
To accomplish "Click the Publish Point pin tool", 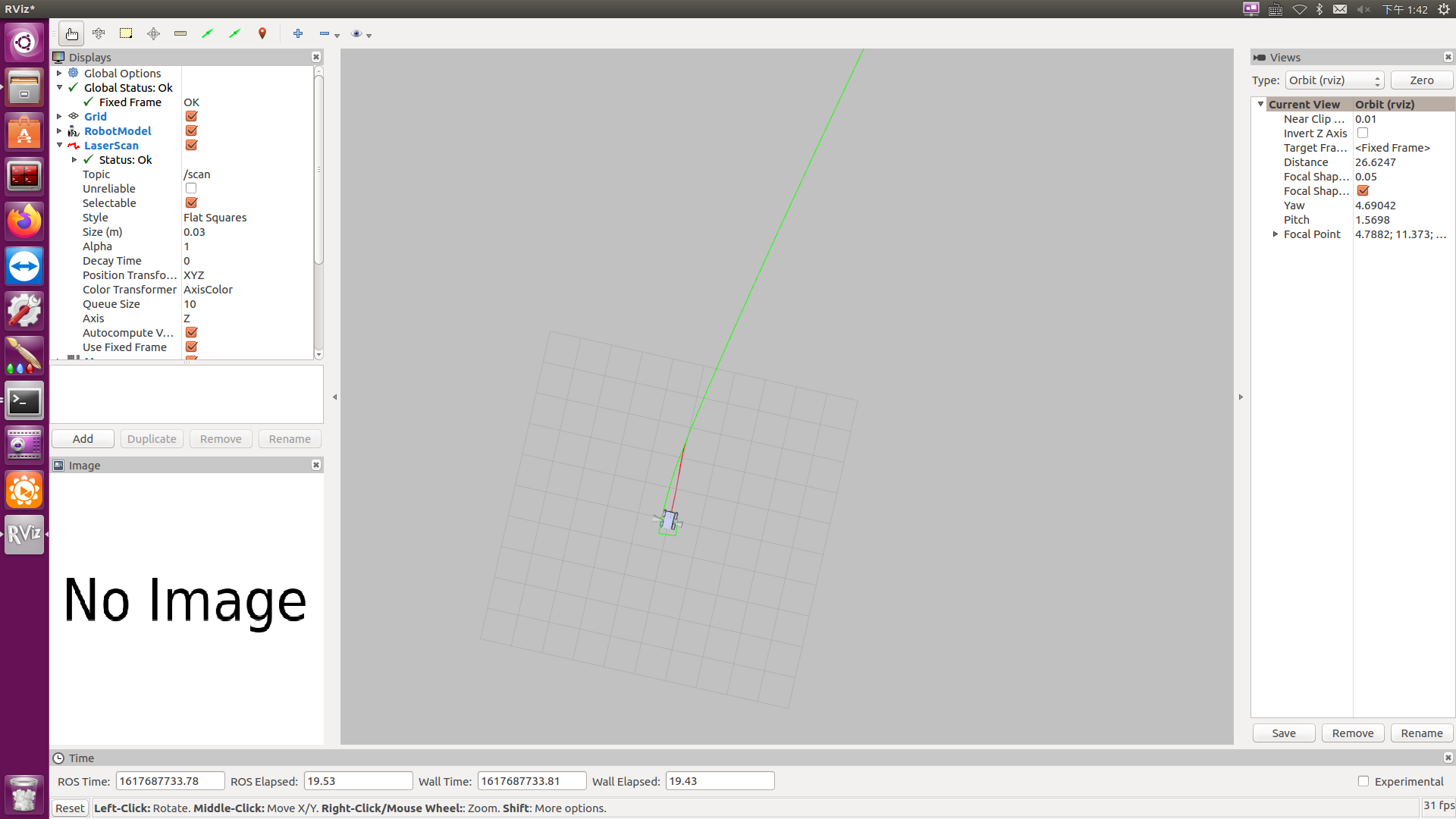I will pos(262,33).
